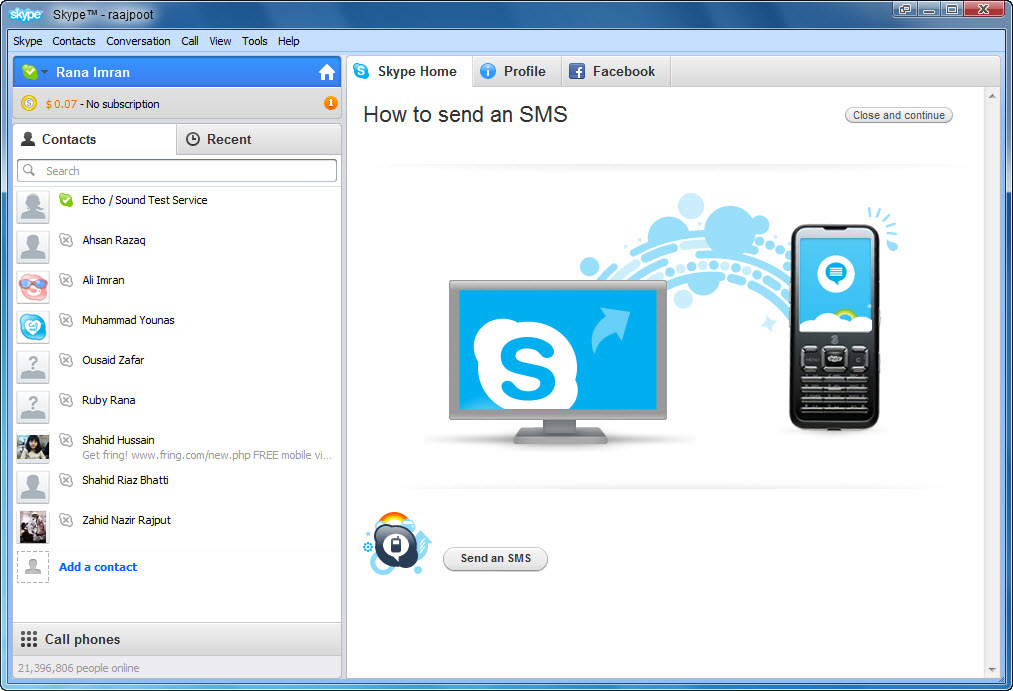Click offline status icon beside Ruby Rana
This screenshot has width=1013, height=691.
pyautogui.click(x=66, y=400)
